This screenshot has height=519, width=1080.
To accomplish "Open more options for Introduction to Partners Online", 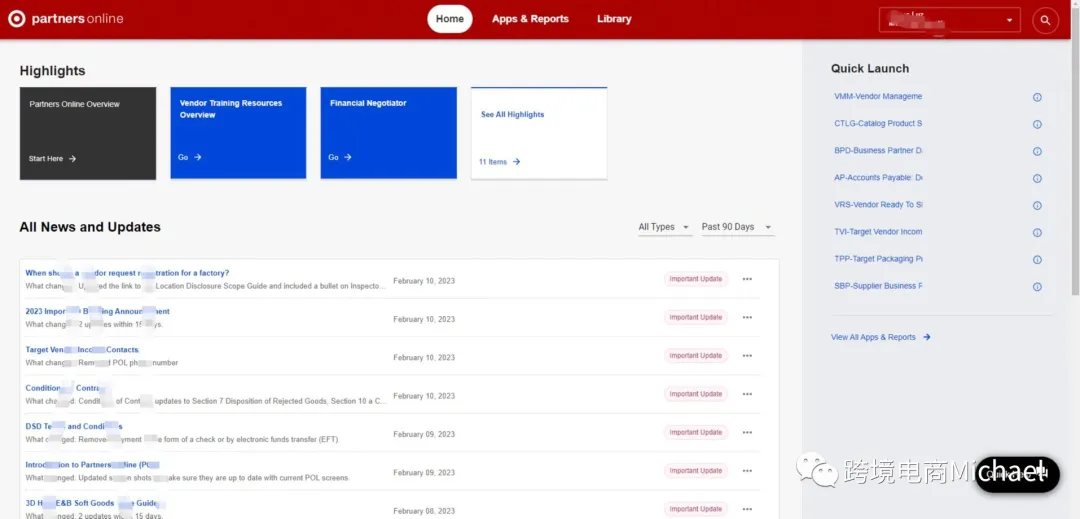I will (x=747, y=471).
